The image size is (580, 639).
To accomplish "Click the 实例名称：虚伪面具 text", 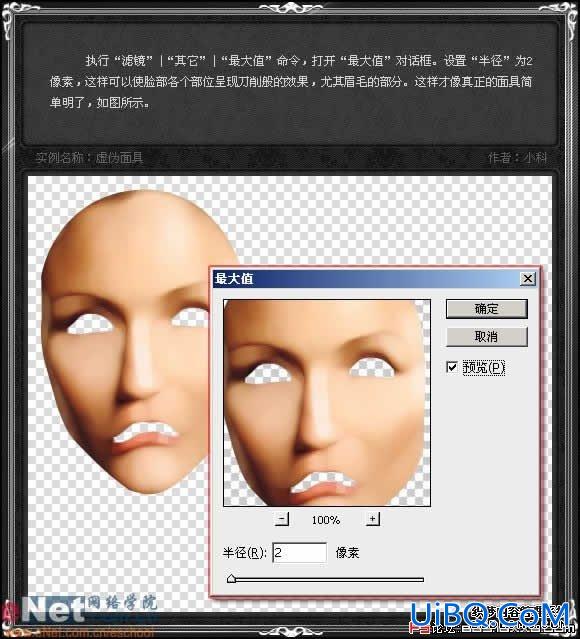I will point(89,158).
